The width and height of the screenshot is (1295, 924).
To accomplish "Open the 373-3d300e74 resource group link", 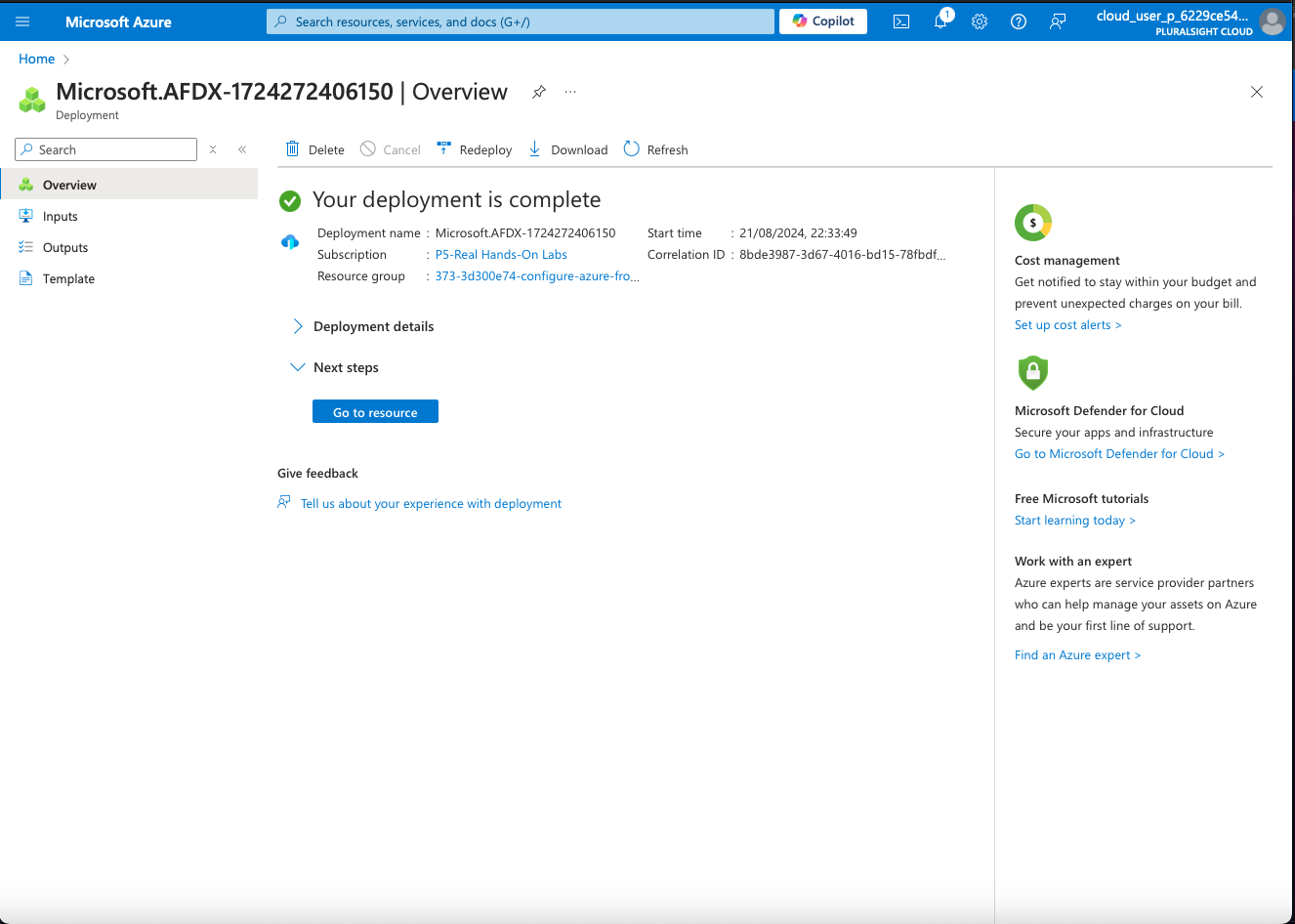I will pos(537,275).
